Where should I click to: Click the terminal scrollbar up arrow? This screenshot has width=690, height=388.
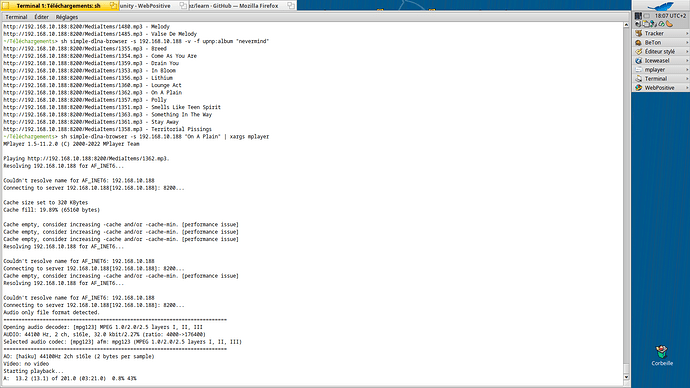pyautogui.click(x=626, y=25)
